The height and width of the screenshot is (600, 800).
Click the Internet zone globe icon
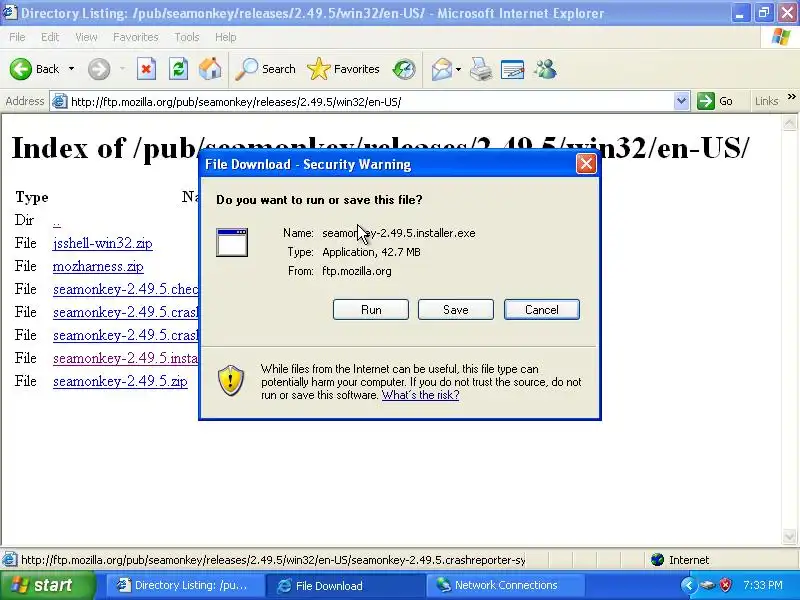click(x=658, y=560)
